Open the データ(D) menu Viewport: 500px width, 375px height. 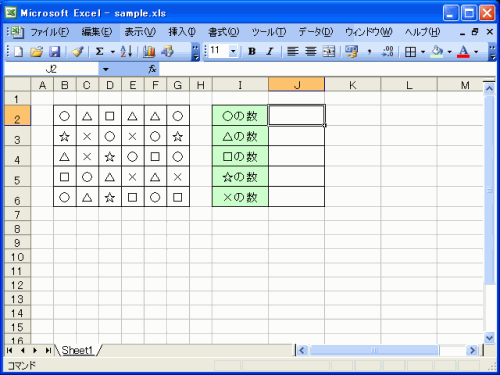point(315,32)
